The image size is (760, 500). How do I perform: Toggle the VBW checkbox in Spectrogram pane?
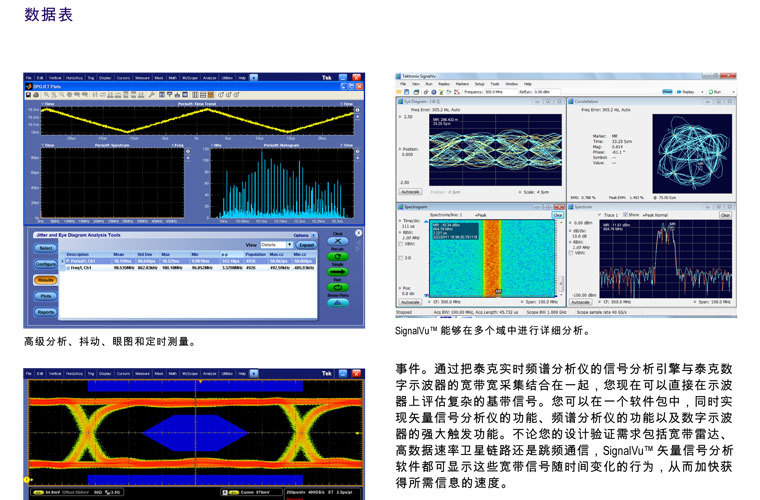click(x=401, y=244)
